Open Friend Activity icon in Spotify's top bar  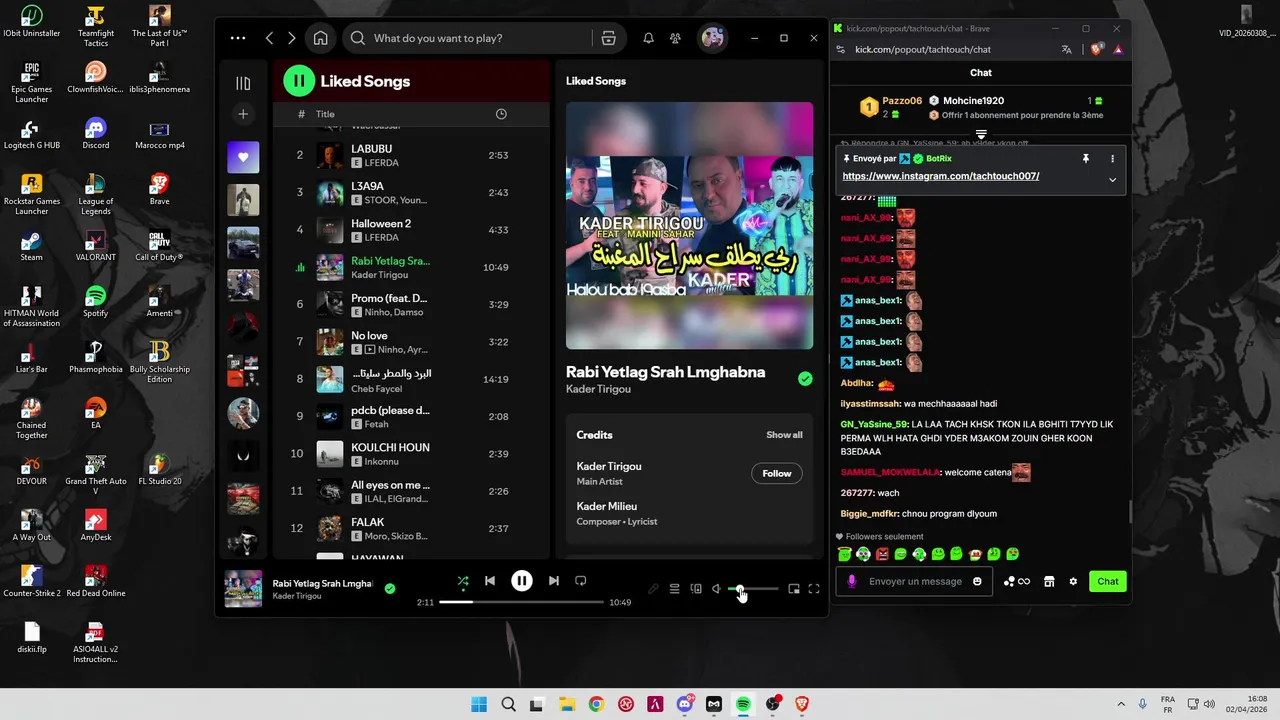tap(675, 38)
